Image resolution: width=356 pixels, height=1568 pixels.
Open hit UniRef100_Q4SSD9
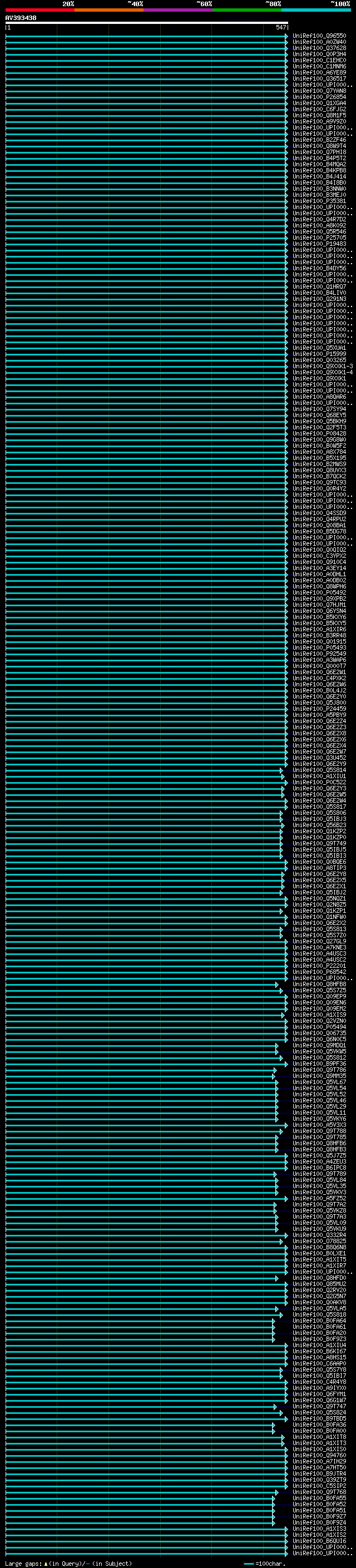coord(319,513)
